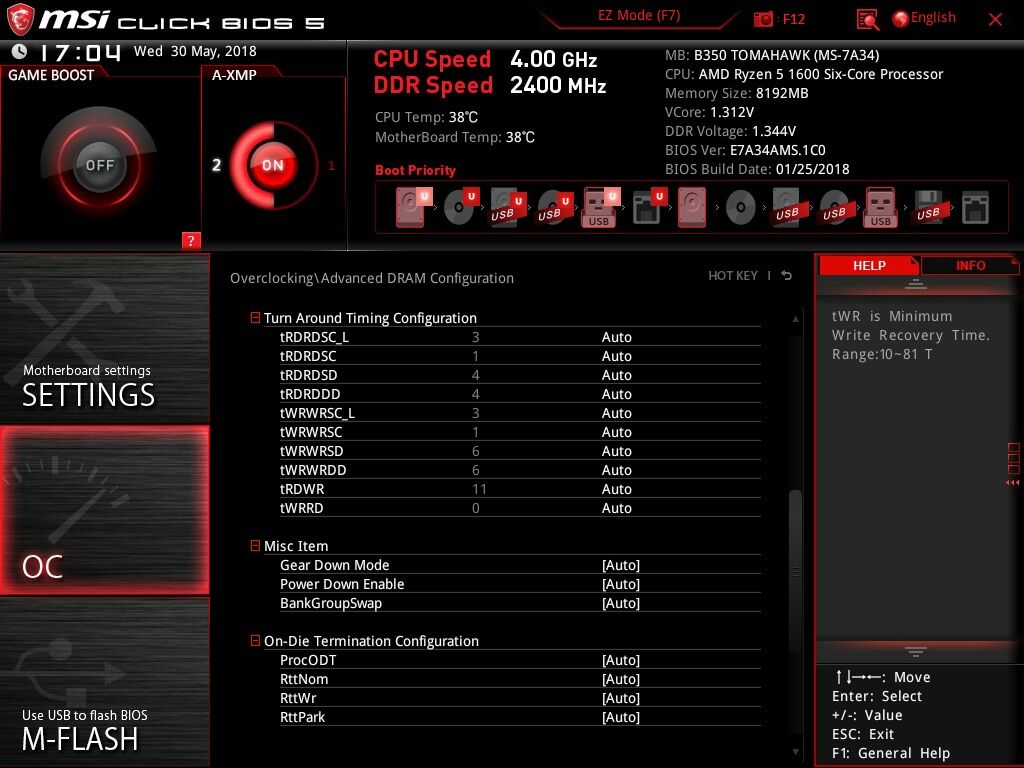Open RttPark [Auto] dropdown

pyautogui.click(x=620, y=716)
